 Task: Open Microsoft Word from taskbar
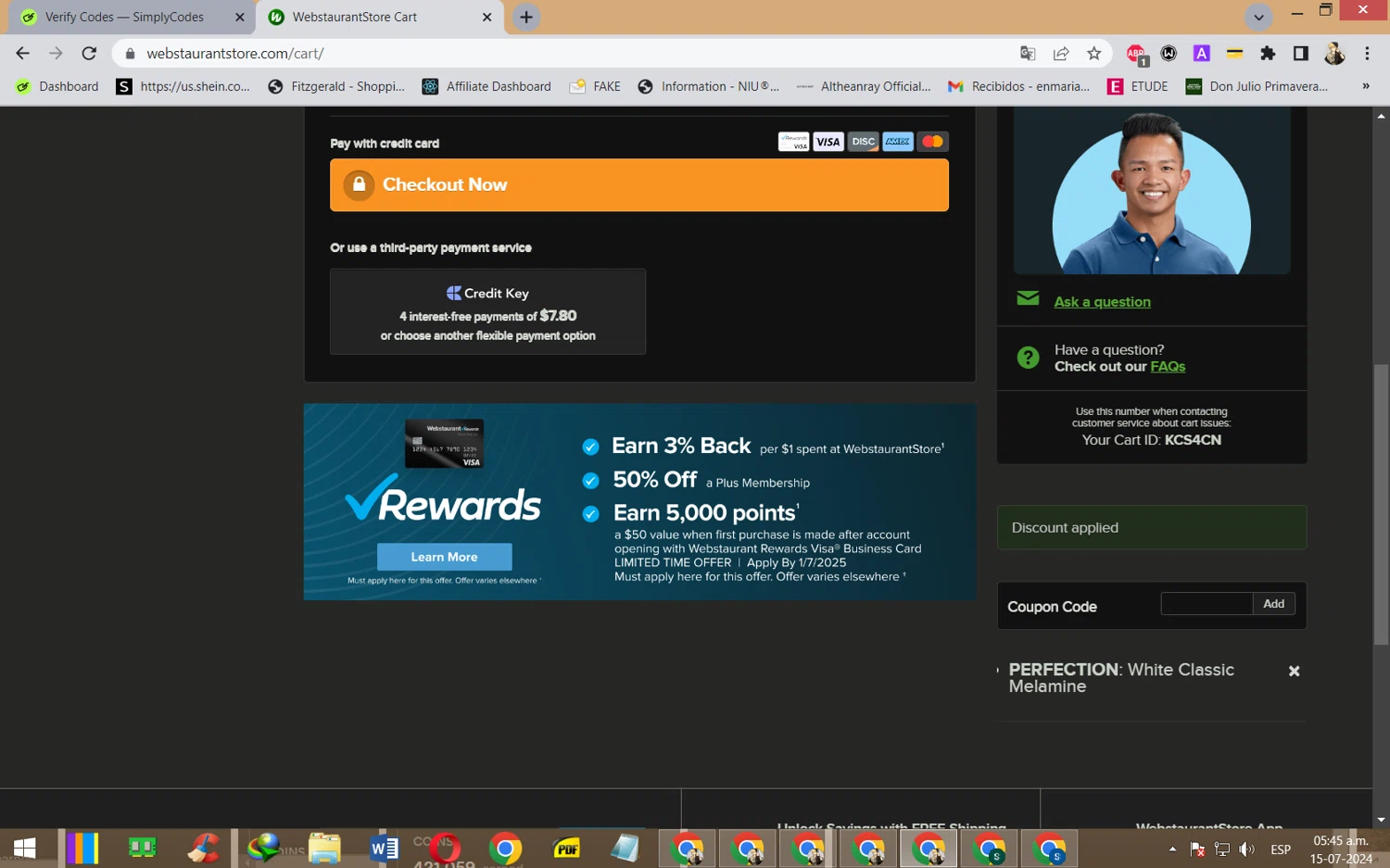click(384, 848)
